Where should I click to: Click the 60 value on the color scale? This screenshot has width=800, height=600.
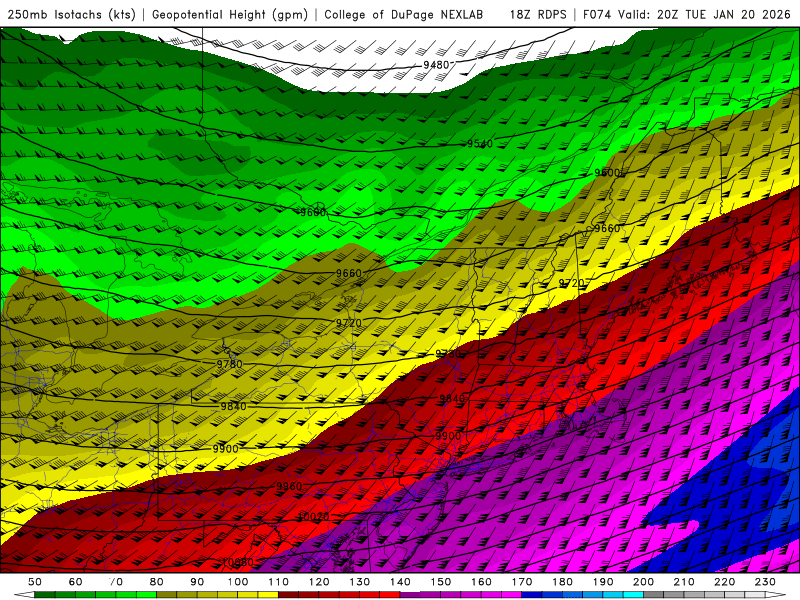coord(75,582)
